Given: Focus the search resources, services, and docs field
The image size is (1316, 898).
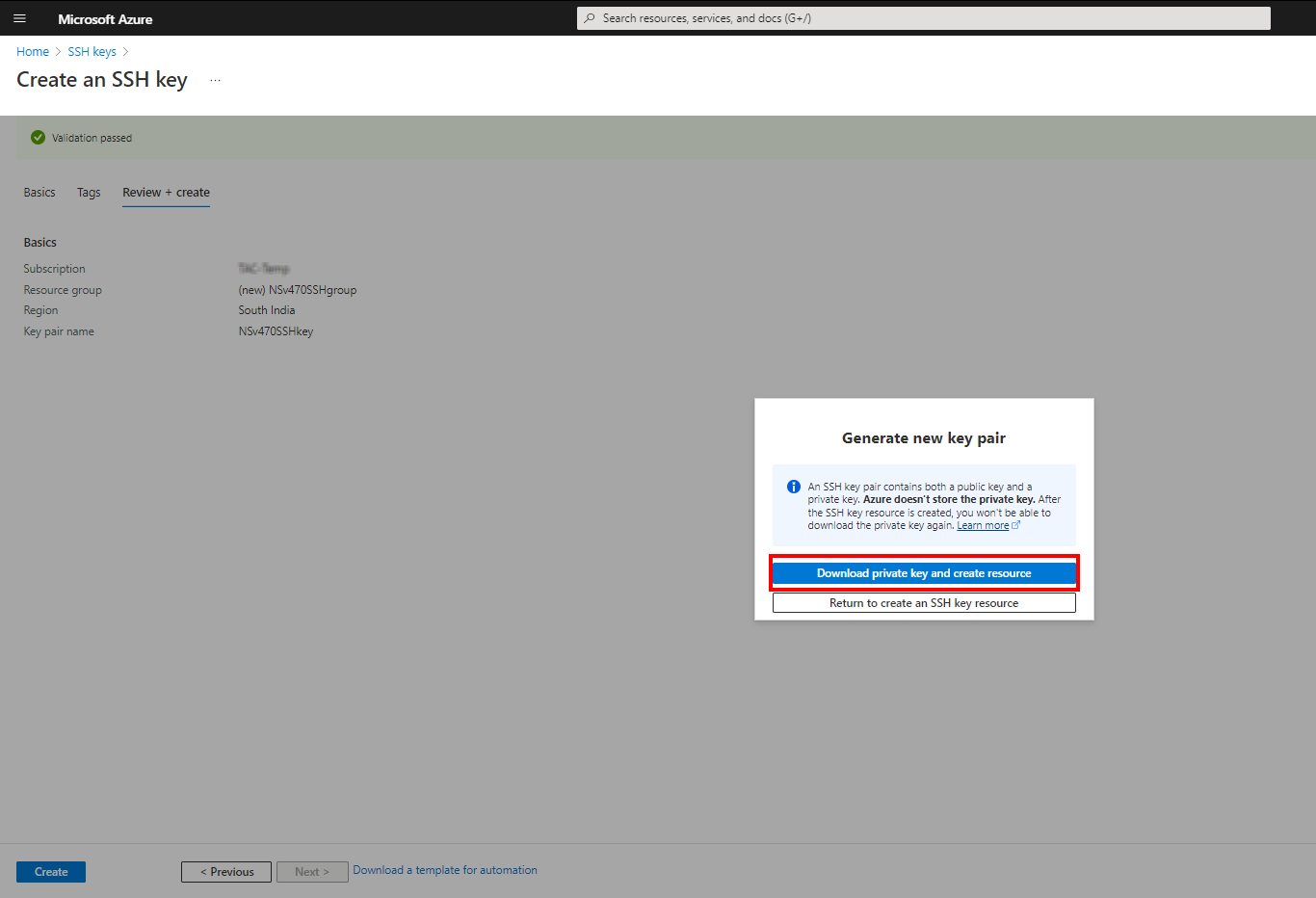Looking at the screenshot, I should click(925, 18).
